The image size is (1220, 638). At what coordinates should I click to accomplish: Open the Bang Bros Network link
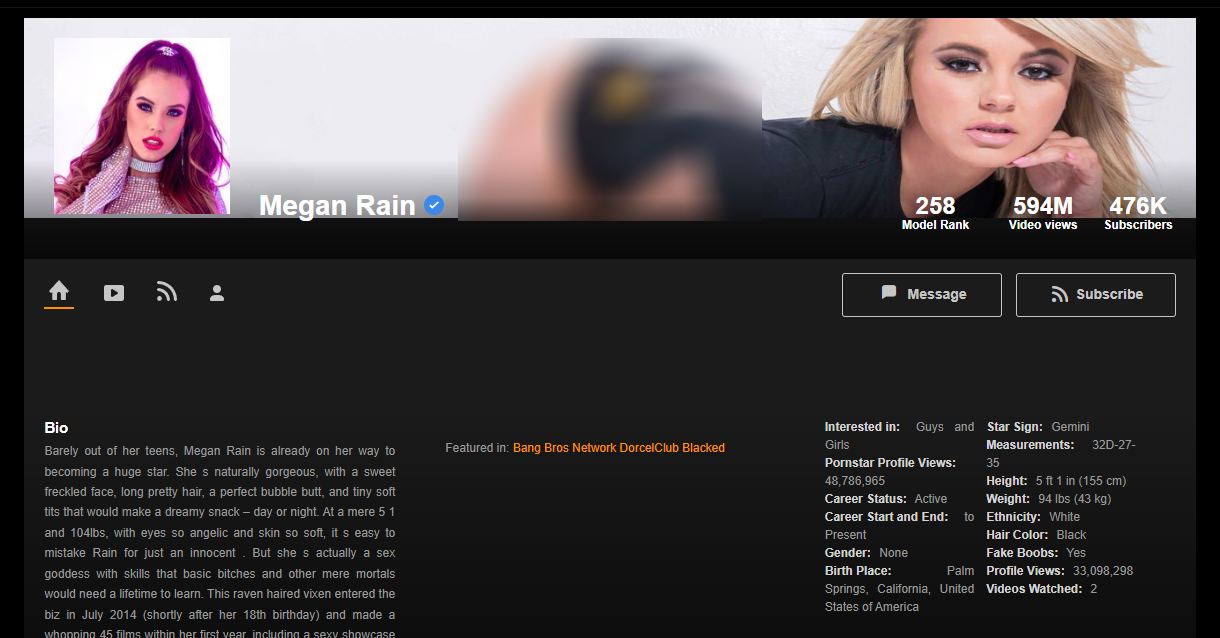(x=564, y=448)
